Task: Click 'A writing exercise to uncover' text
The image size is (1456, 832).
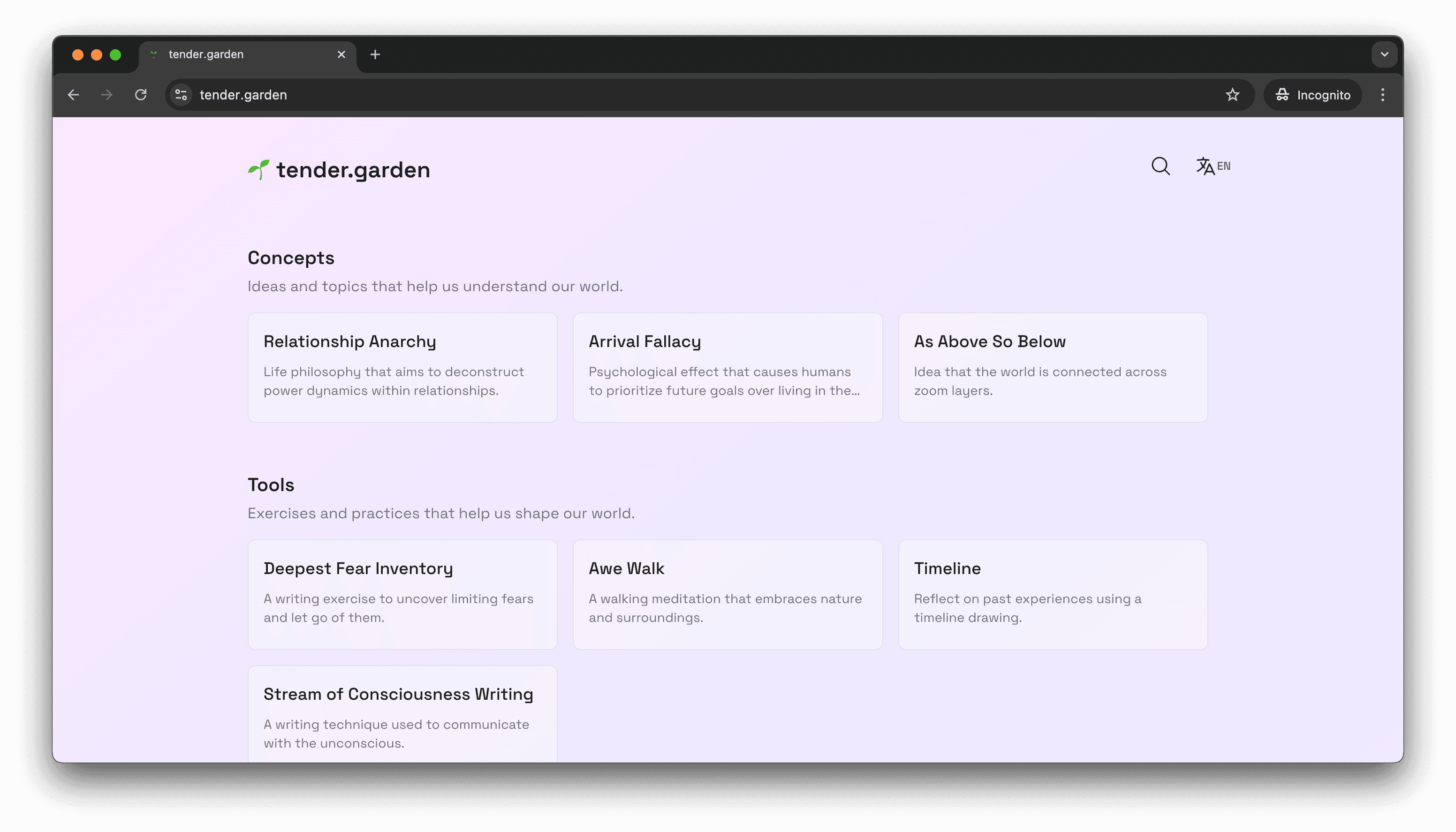Action: pyautogui.click(x=398, y=608)
